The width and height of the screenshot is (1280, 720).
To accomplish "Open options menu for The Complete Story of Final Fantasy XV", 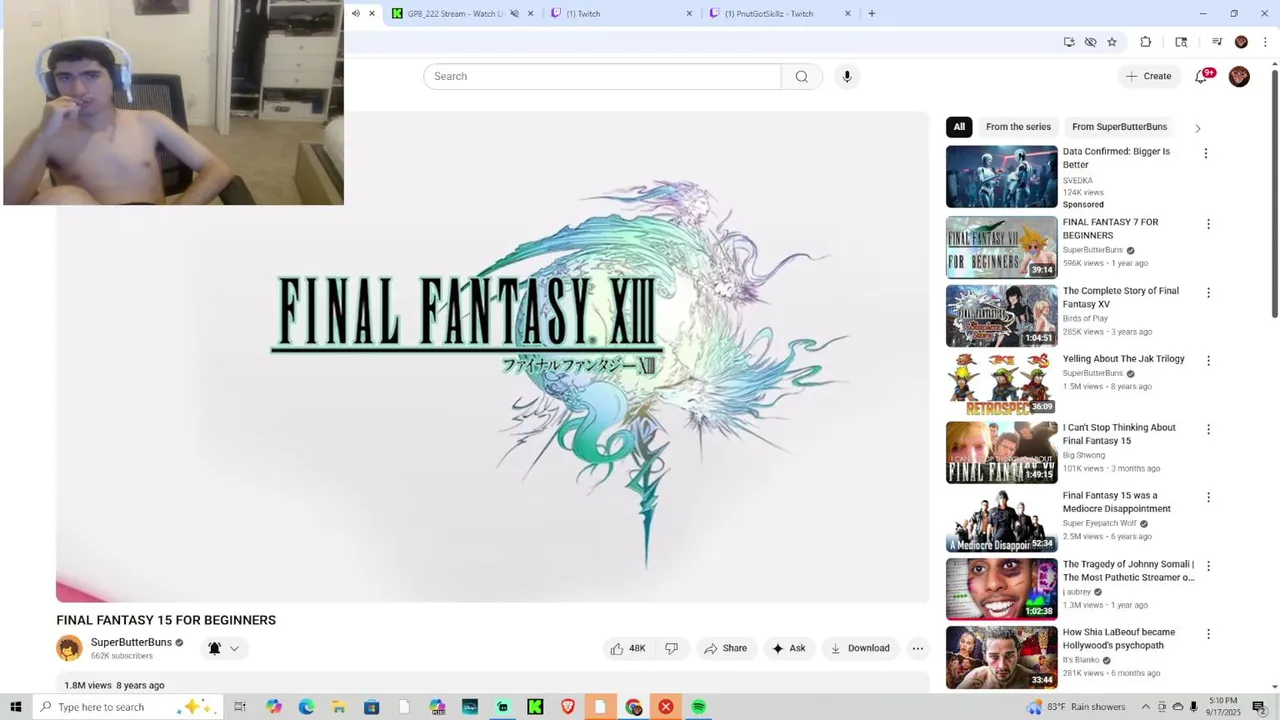I will (x=1208, y=293).
